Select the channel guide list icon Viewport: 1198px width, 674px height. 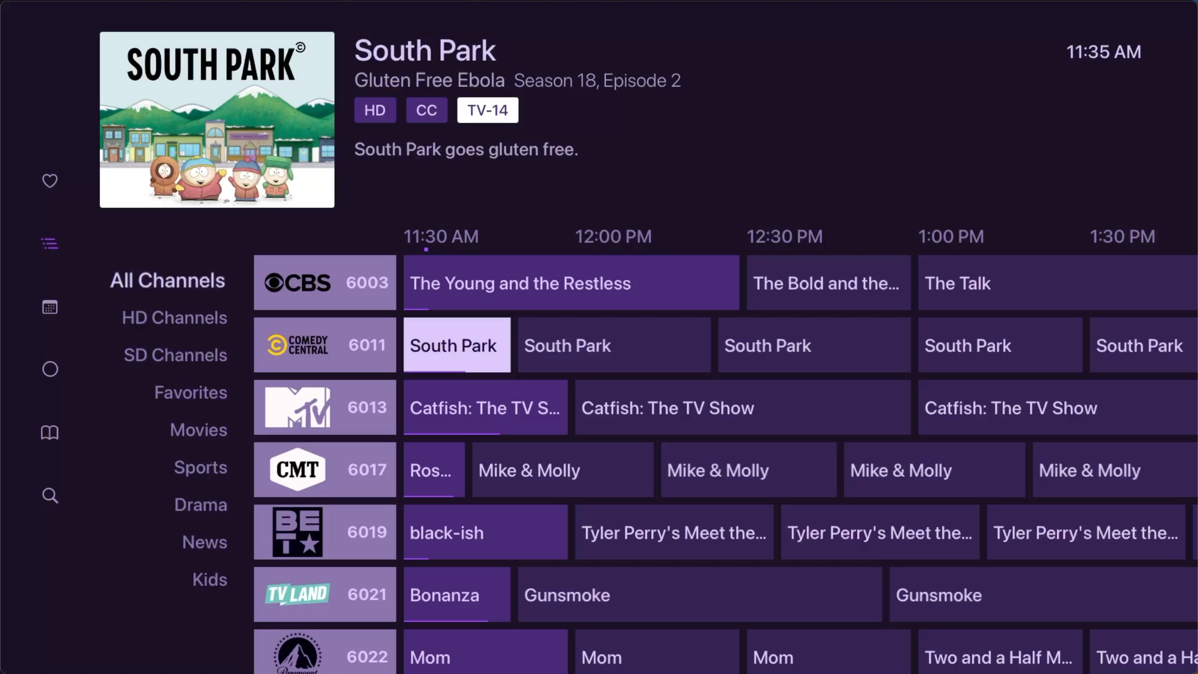(49, 243)
